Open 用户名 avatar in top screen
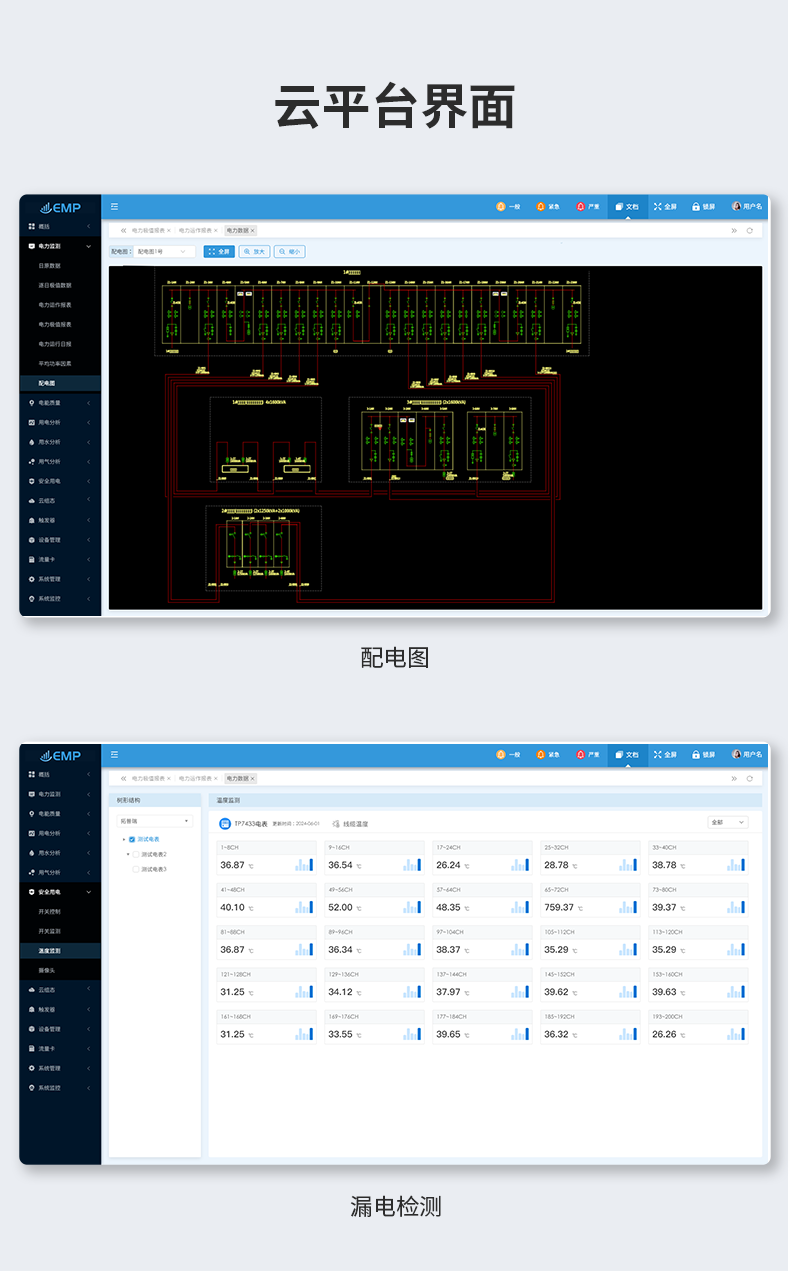This screenshot has height=1271, width=790. pyautogui.click(x=737, y=206)
